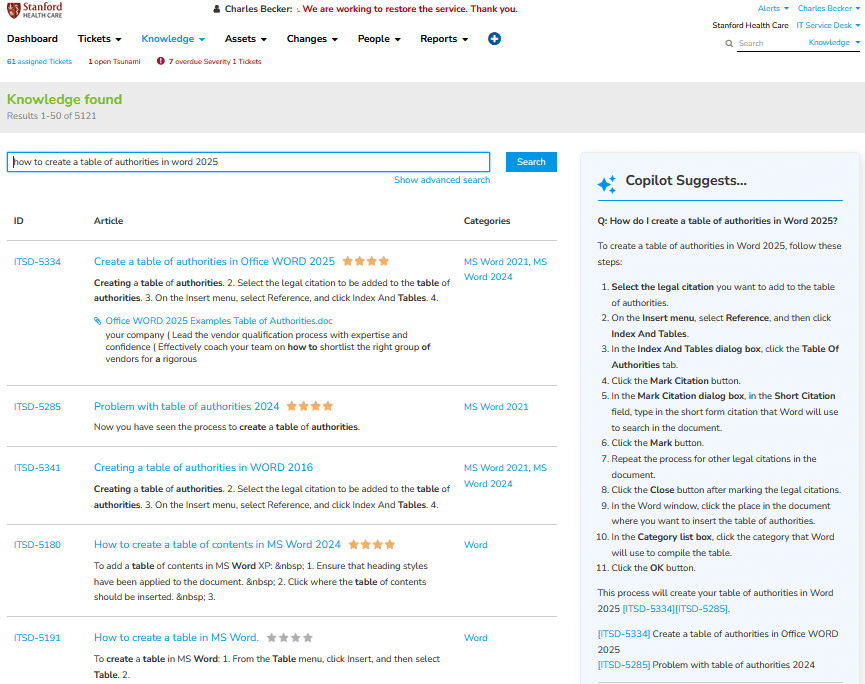Open How to create a table of contents article

(x=217, y=544)
